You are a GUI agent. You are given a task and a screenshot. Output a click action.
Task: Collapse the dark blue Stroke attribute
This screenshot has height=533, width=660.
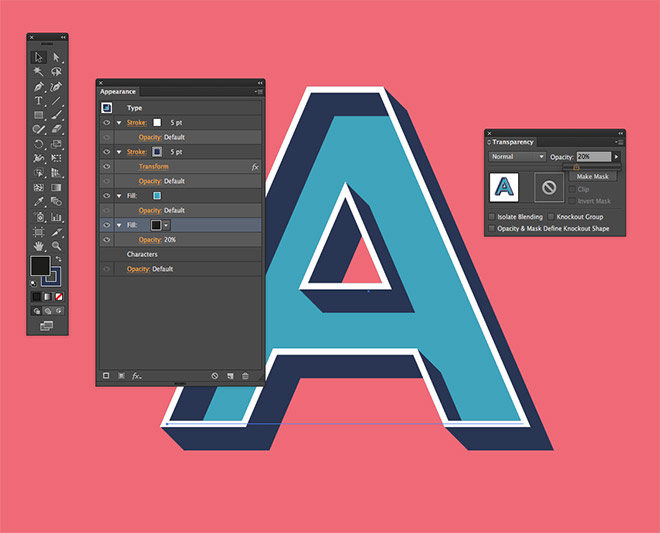[x=119, y=152]
